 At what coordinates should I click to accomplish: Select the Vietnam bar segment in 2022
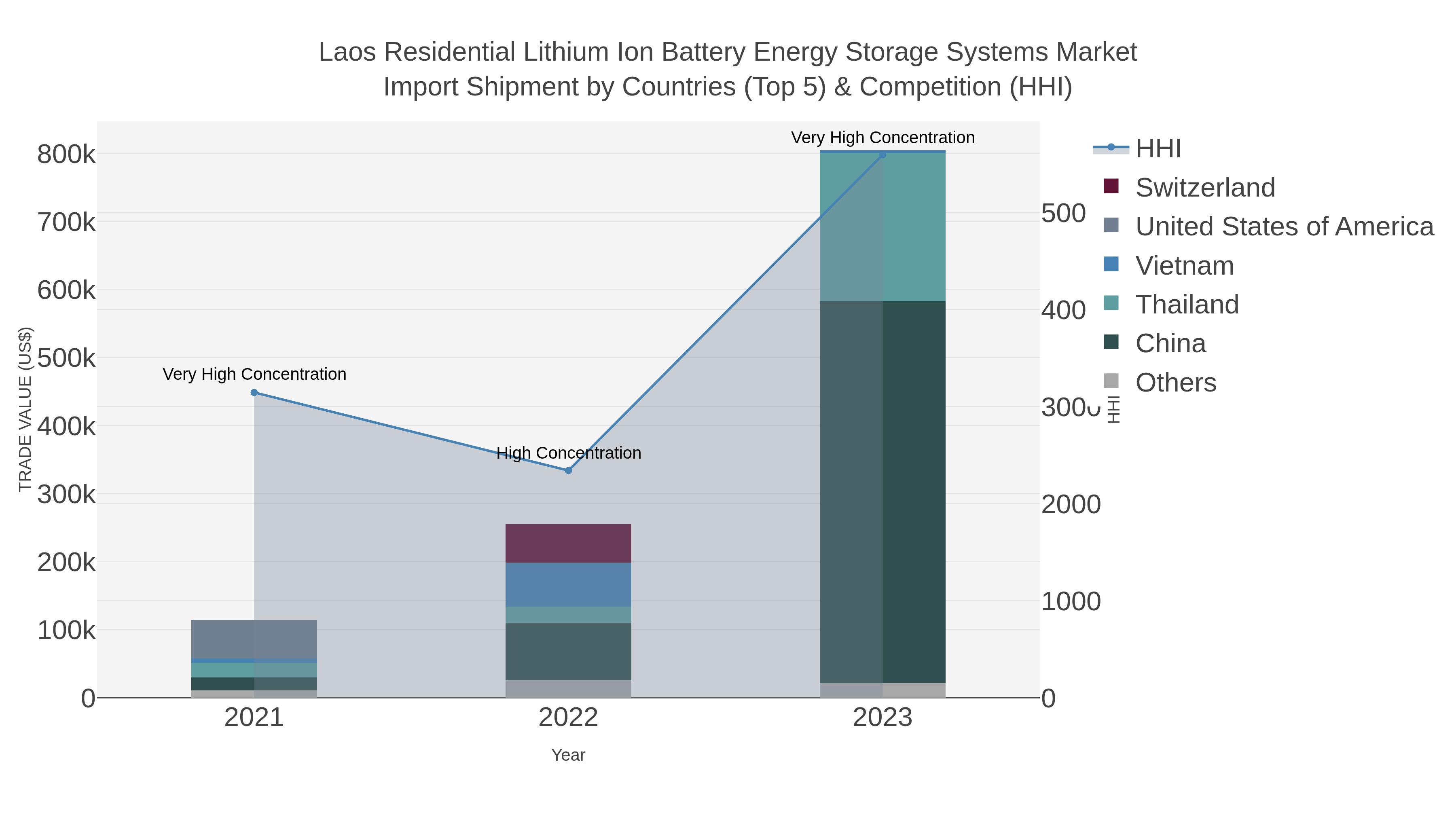tap(568, 584)
